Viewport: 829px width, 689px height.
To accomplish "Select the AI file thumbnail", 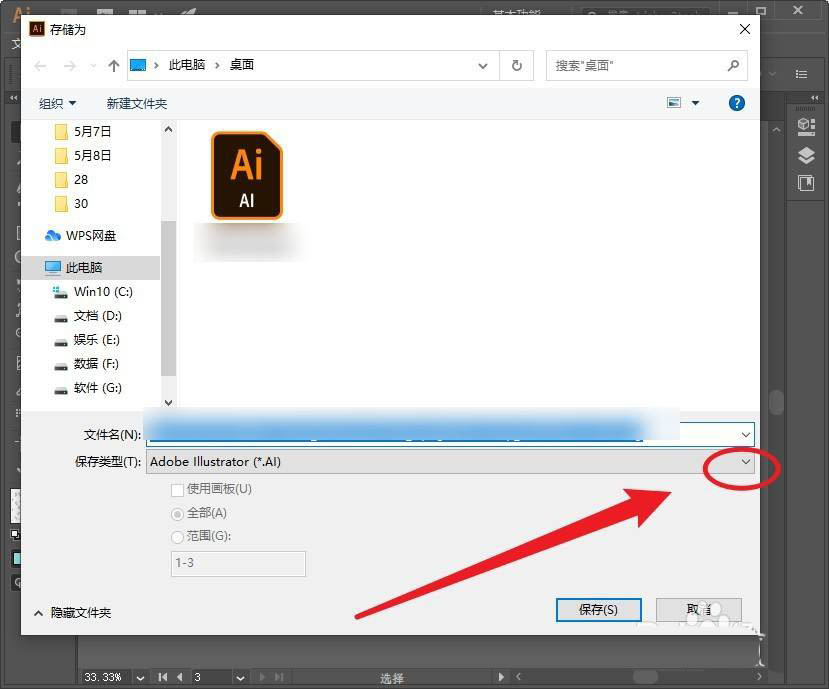I will pyautogui.click(x=247, y=176).
